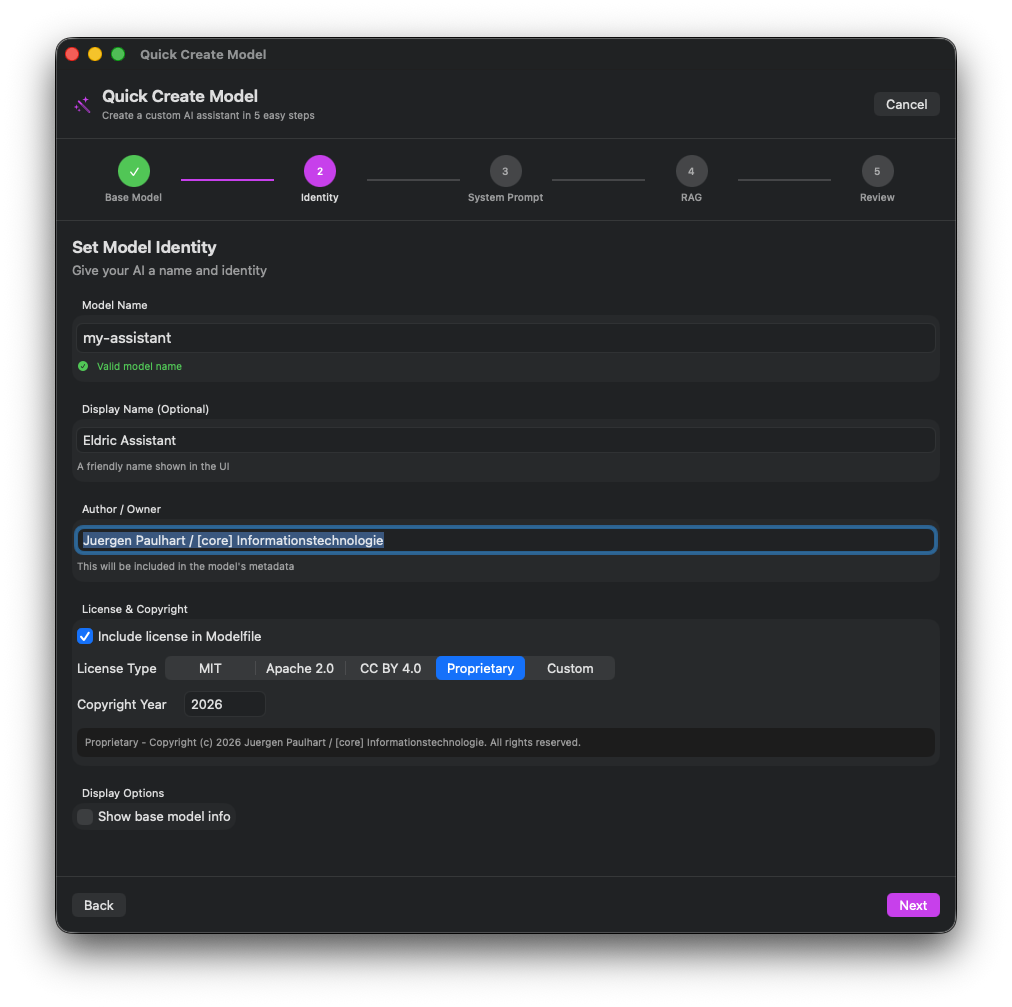Cancel the Quick Create Model wizard
Image resolution: width=1012 pixels, height=1007 pixels.
(906, 104)
